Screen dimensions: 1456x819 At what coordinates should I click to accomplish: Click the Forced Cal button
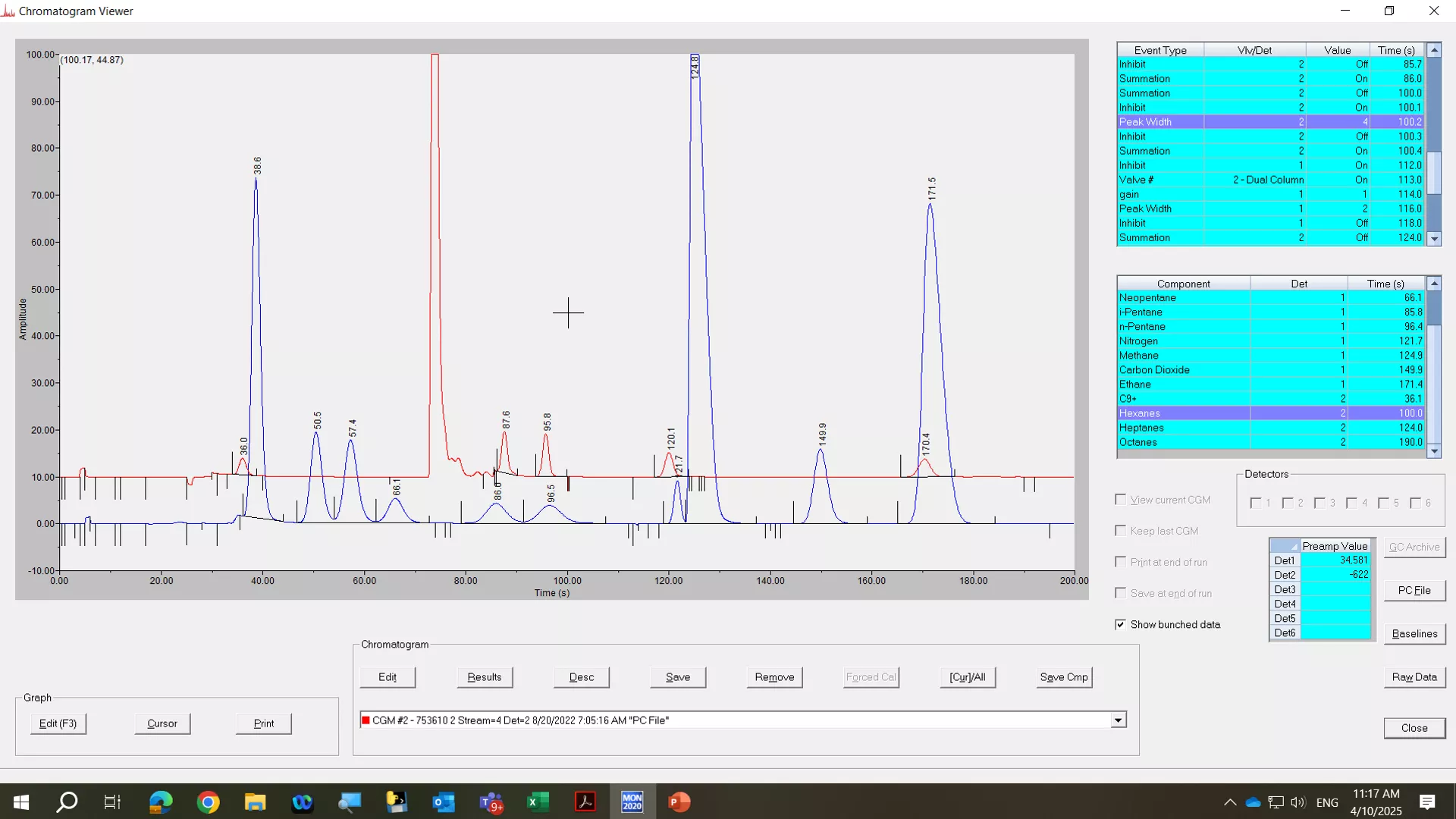coord(870,676)
